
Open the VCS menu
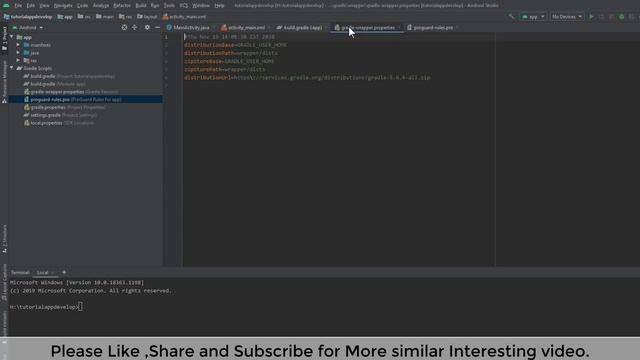tap(184, 6)
